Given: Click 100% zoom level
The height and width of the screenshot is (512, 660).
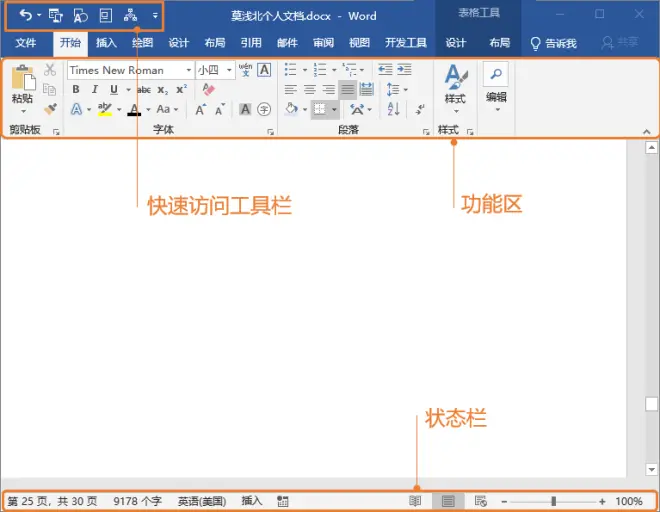Looking at the screenshot, I should pyautogui.click(x=628, y=501).
